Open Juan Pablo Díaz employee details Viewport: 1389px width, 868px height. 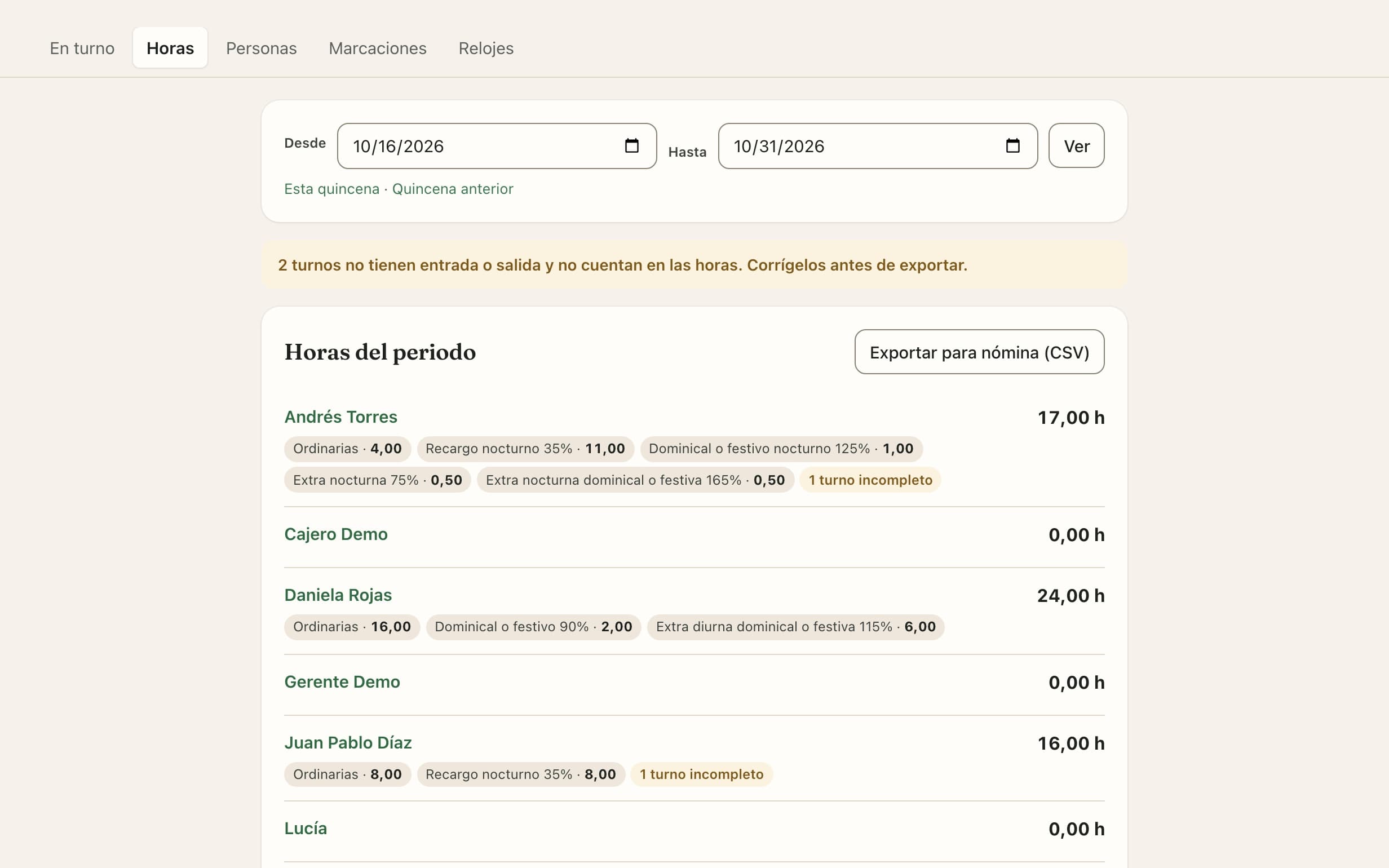tap(348, 742)
